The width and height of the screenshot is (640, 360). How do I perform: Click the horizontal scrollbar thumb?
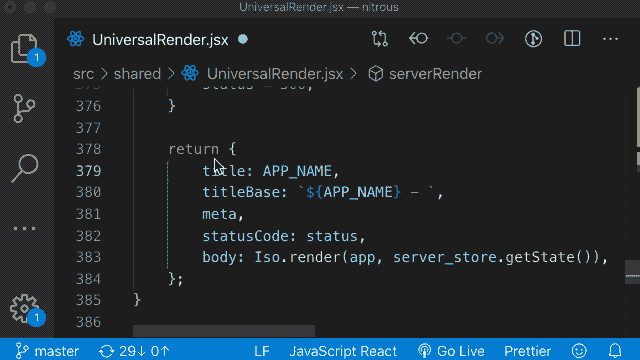pyautogui.click(x=224, y=331)
